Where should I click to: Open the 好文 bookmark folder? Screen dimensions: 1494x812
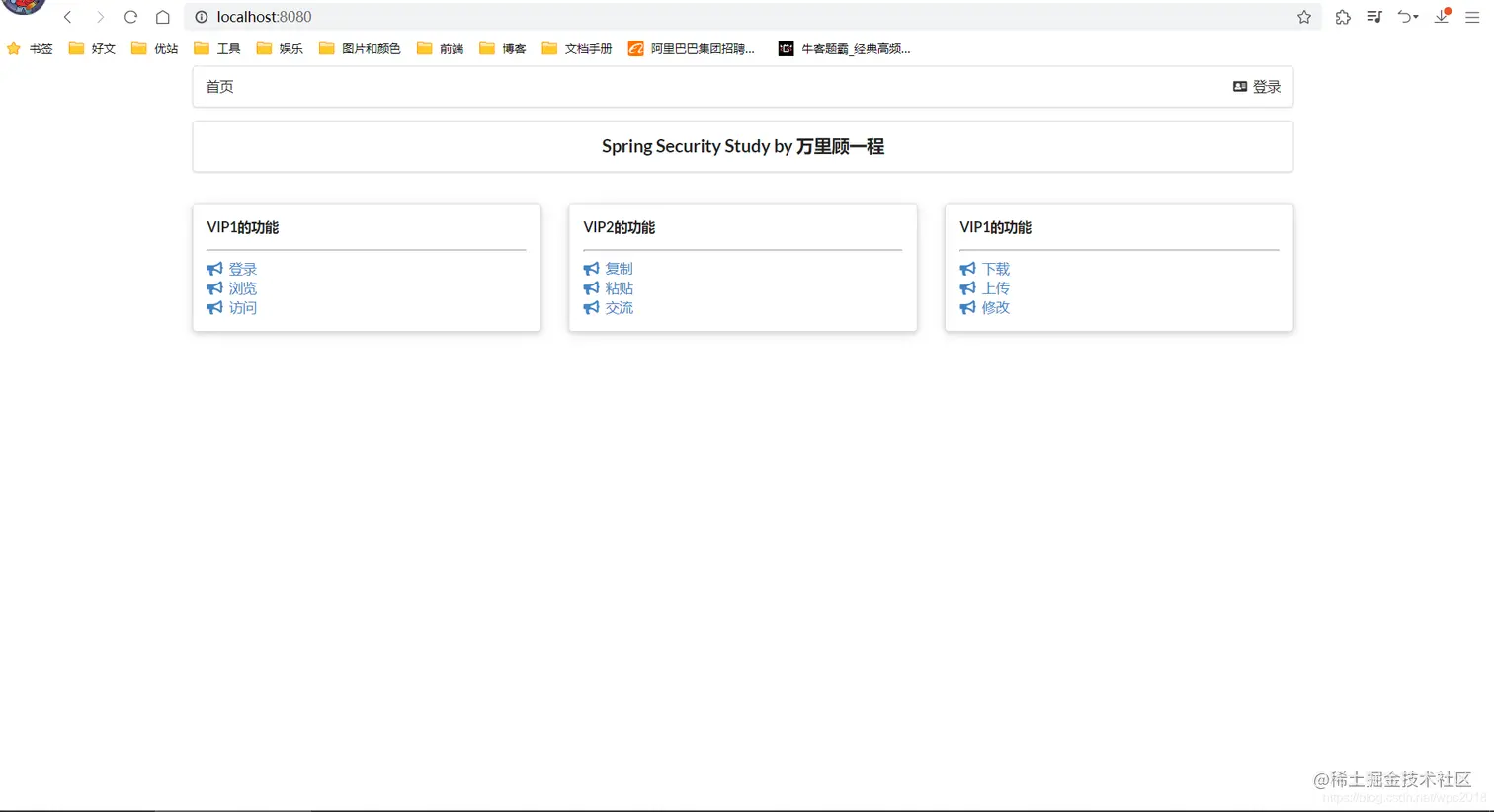tap(92, 48)
